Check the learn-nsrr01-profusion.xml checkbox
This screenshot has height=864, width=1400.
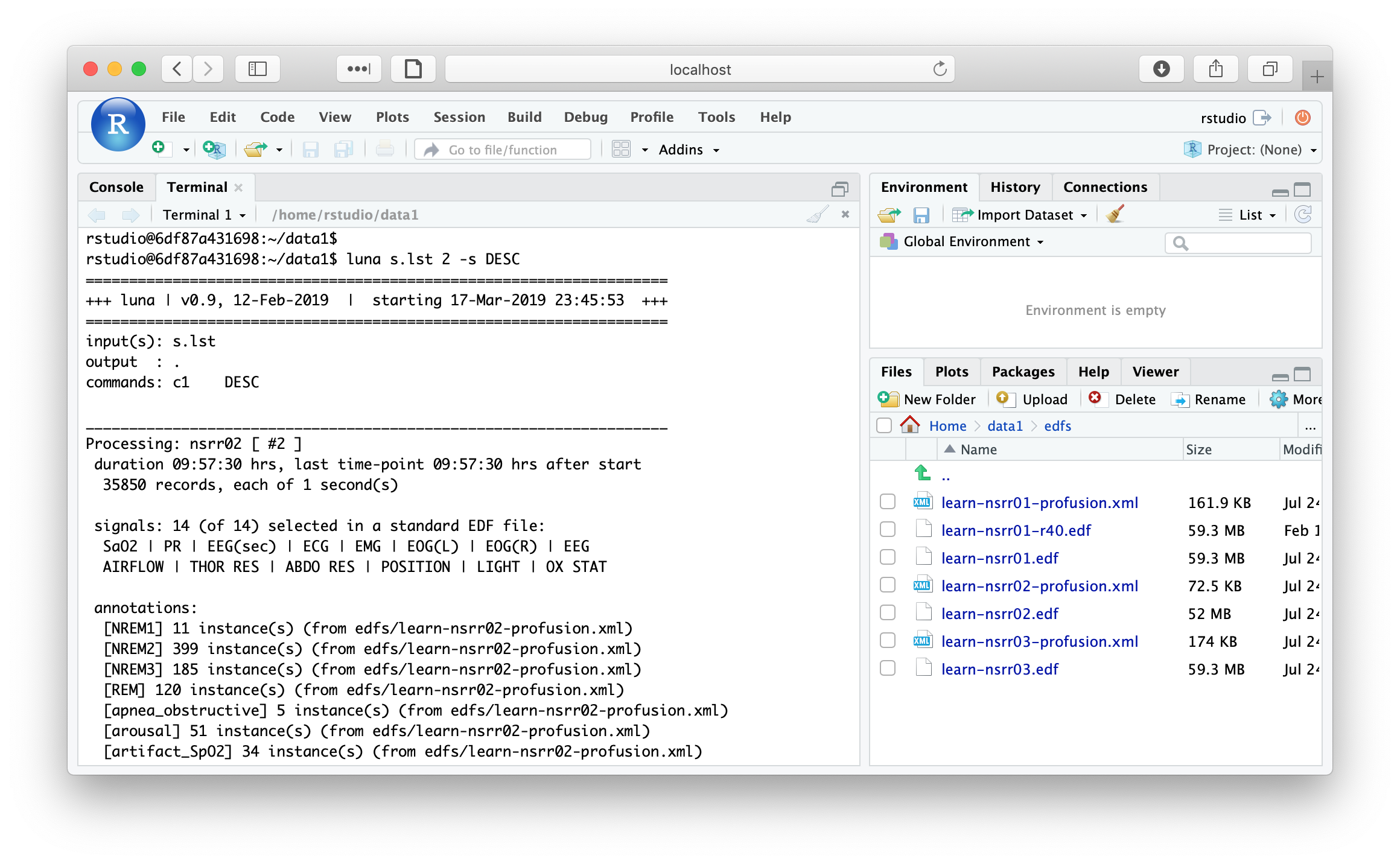[887, 502]
